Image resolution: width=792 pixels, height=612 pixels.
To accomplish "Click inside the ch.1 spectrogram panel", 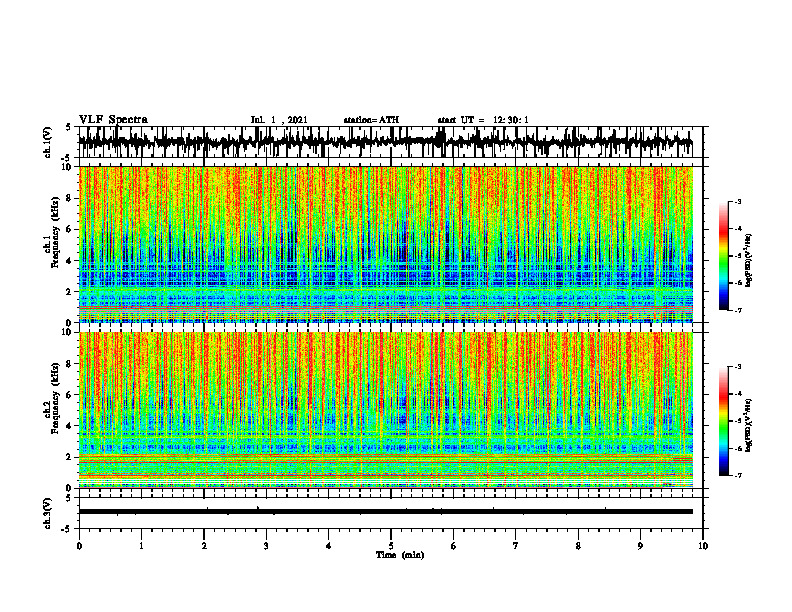I will tap(385, 244).
